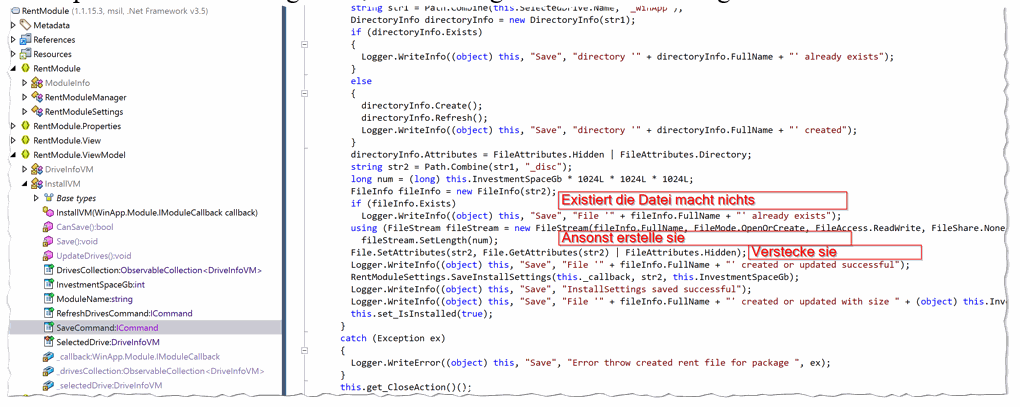The image size is (1020, 407).
Task: Click the CanSave method icon
Action: pos(48,227)
